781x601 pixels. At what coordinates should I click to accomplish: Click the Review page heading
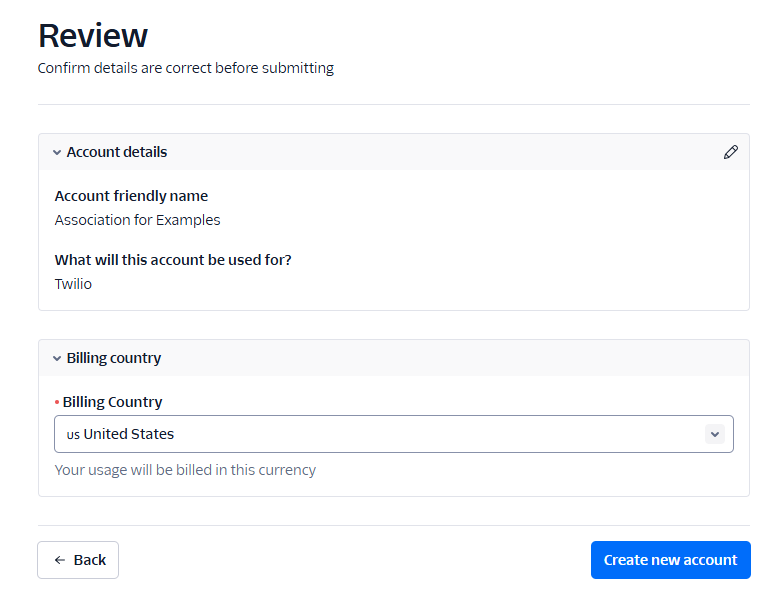[x=93, y=36]
